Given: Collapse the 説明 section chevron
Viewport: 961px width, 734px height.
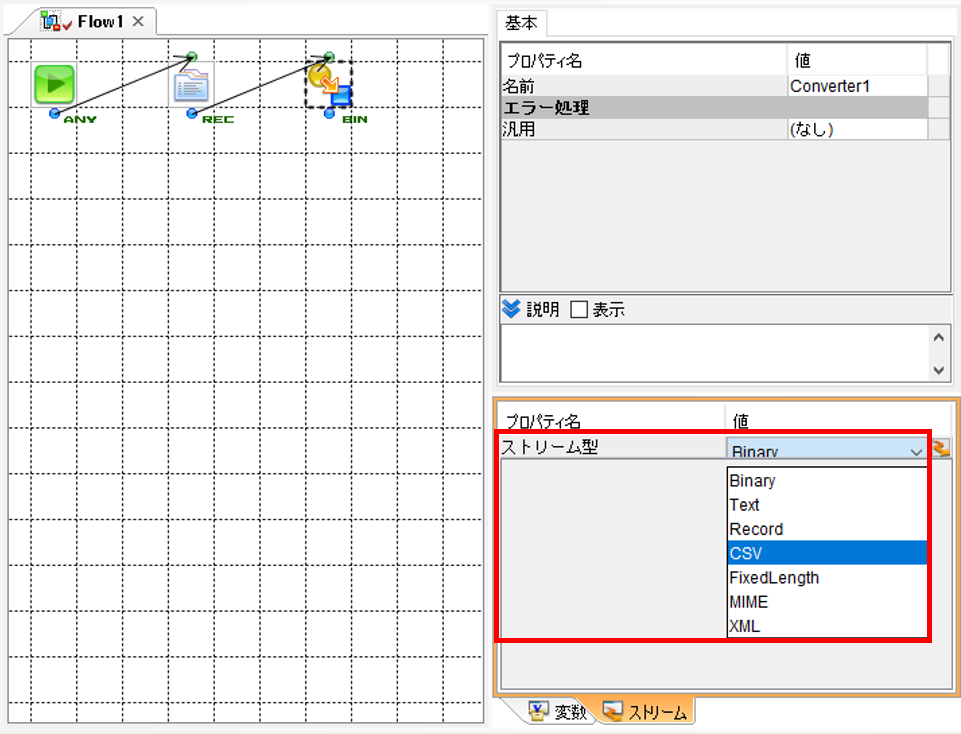Looking at the screenshot, I should pos(511,309).
